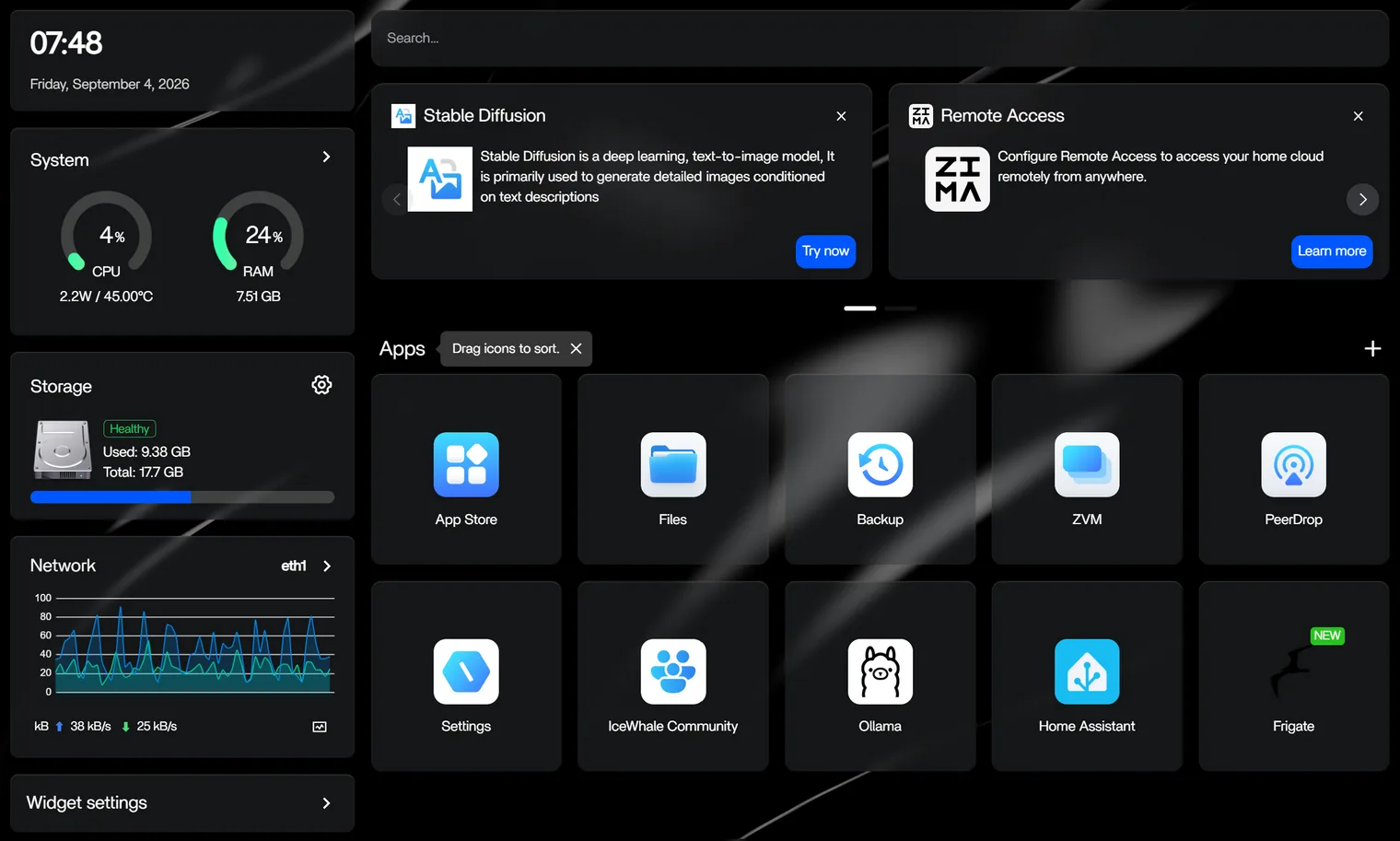Click the Network widget title

coord(63,566)
